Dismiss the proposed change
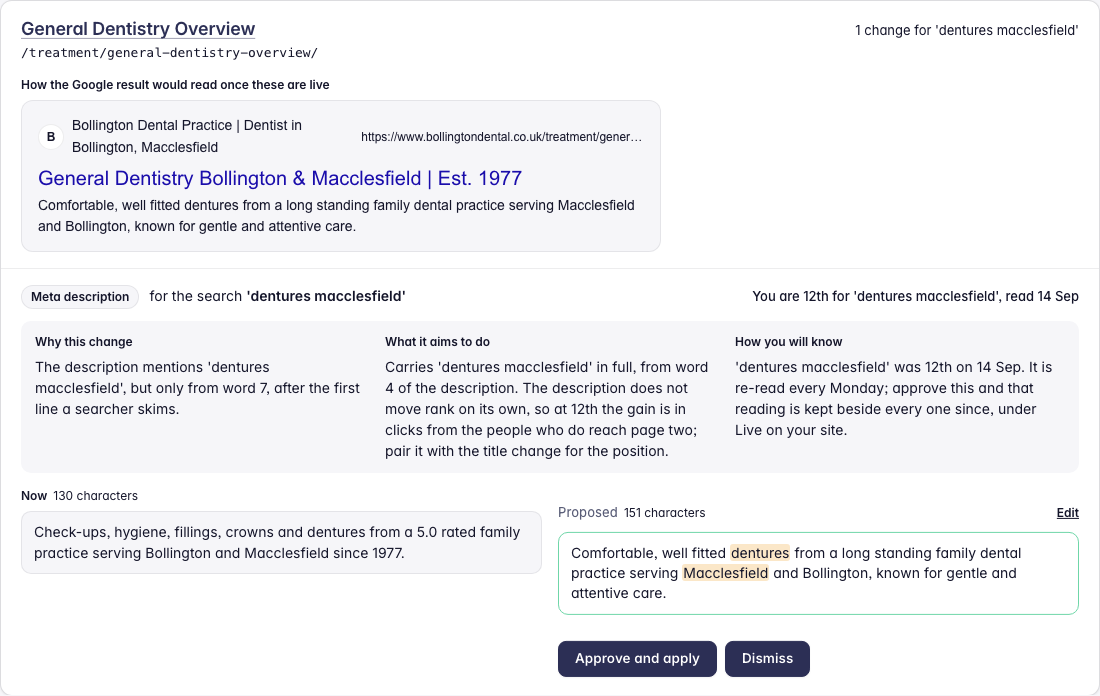Screen dimensions: 1100x696 coord(767,659)
